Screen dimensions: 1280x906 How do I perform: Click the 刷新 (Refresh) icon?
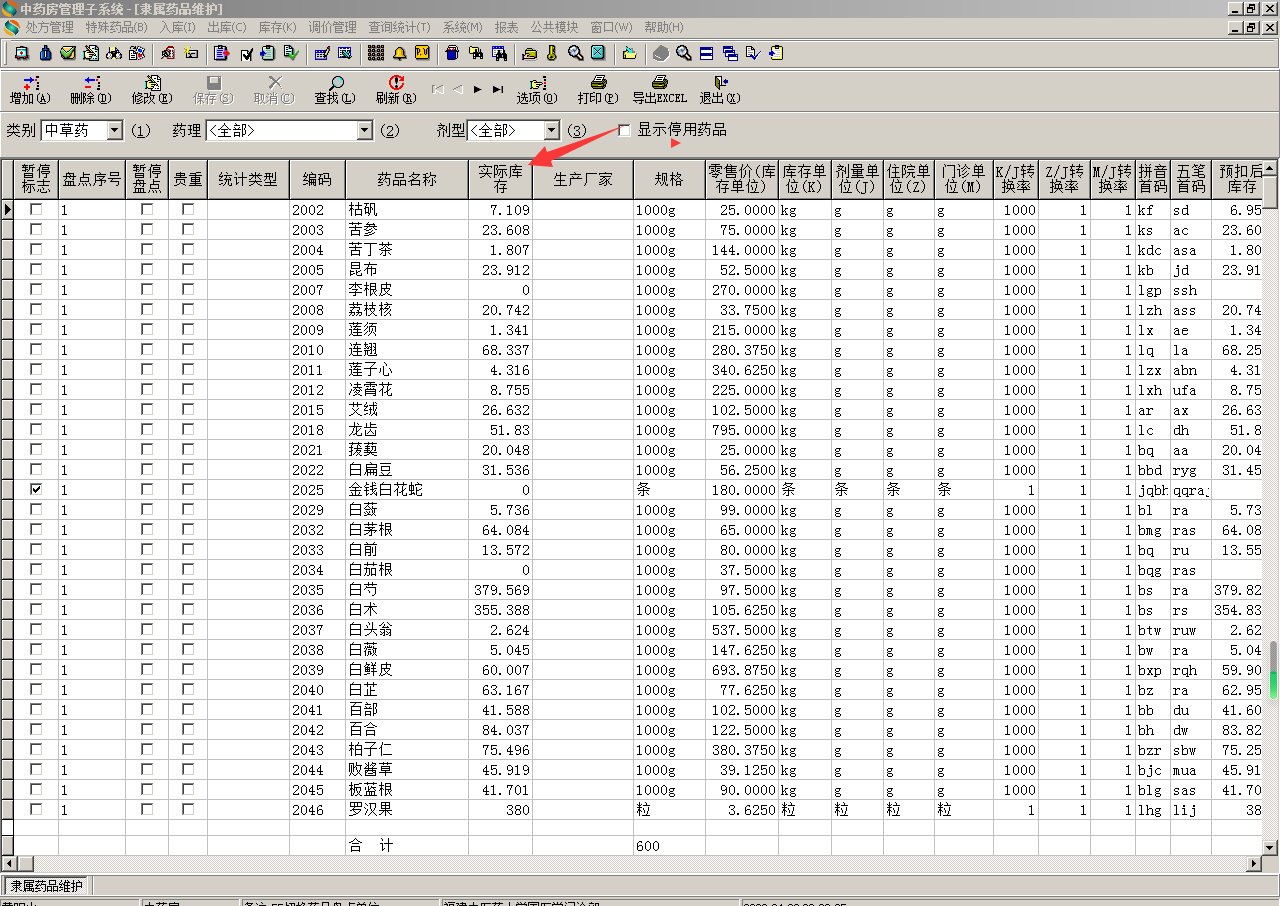coord(396,84)
